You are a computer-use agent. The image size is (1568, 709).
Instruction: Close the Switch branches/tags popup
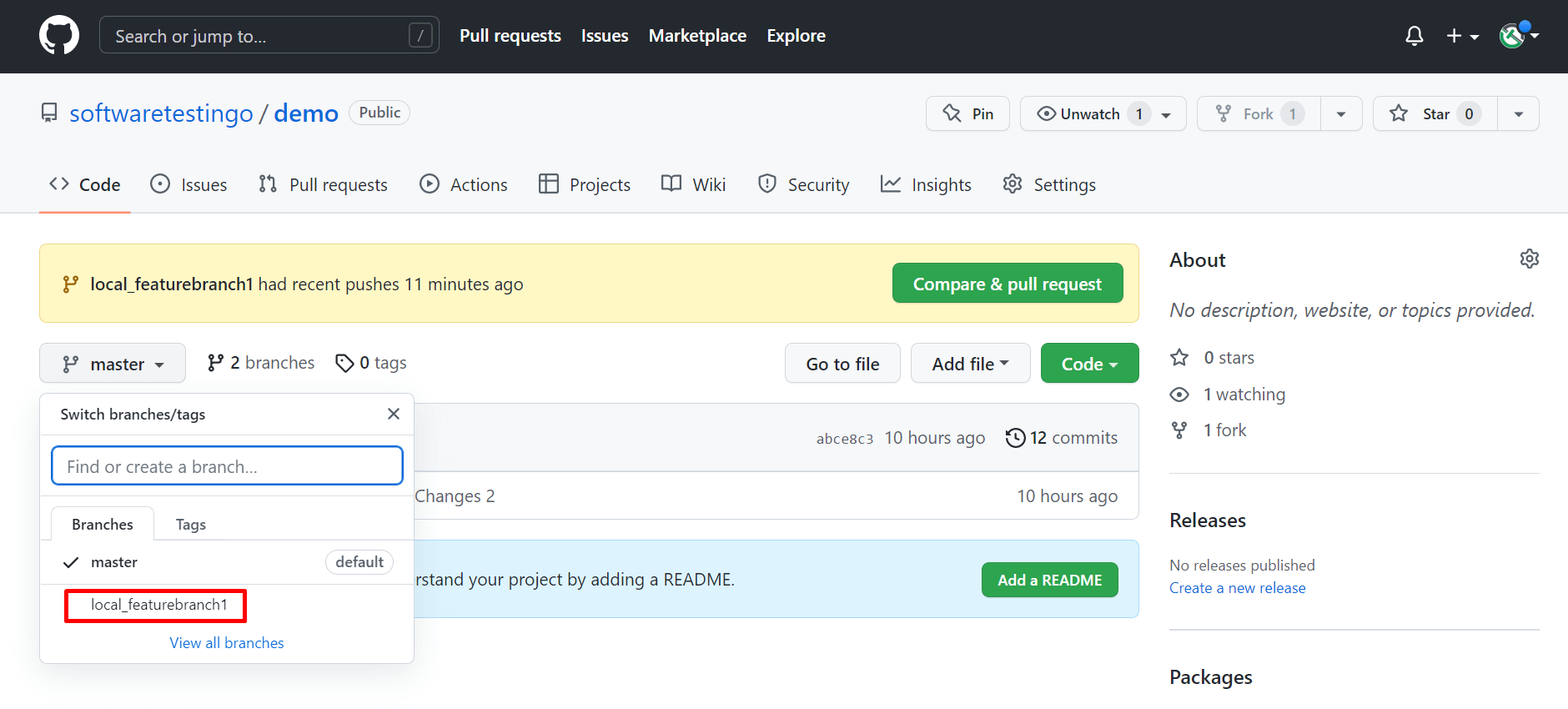pyautogui.click(x=394, y=414)
